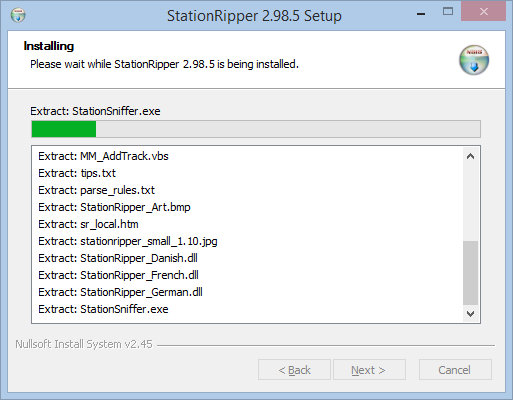This screenshot has height=400, width=513.
Task: Select 'Extract: stationripper_small_1.10.jpg' log line
Action: [x=128, y=241]
